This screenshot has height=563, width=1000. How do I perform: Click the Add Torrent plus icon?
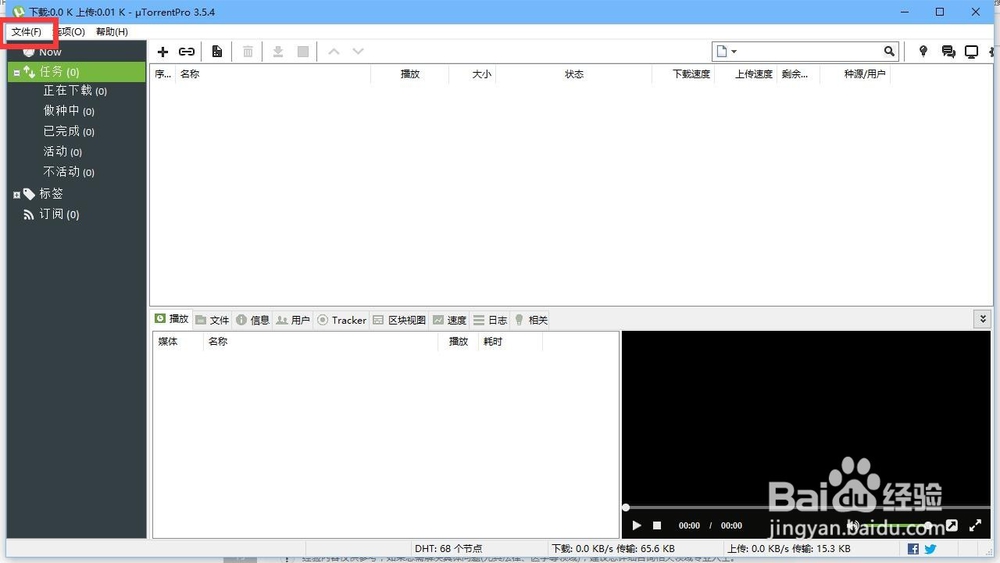(163, 52)
